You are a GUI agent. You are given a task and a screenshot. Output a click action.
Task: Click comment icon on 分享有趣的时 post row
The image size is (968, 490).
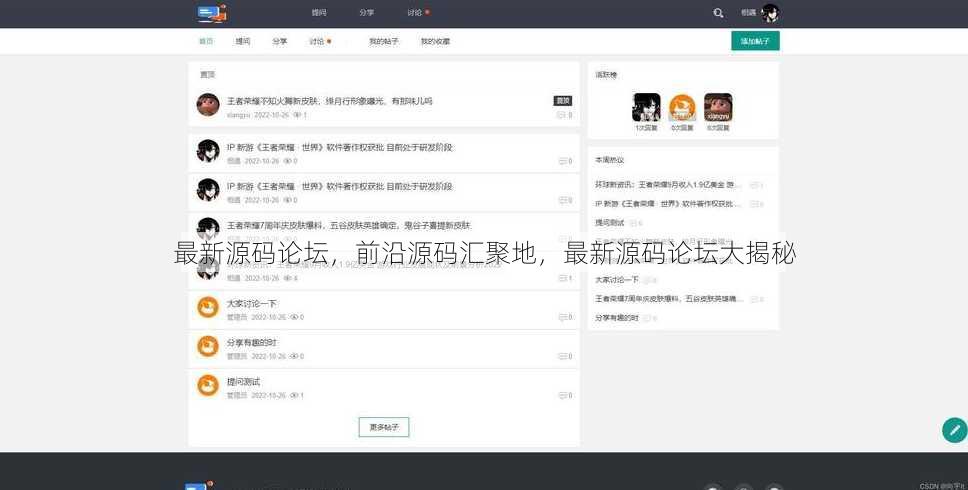(x=562, y=357)
